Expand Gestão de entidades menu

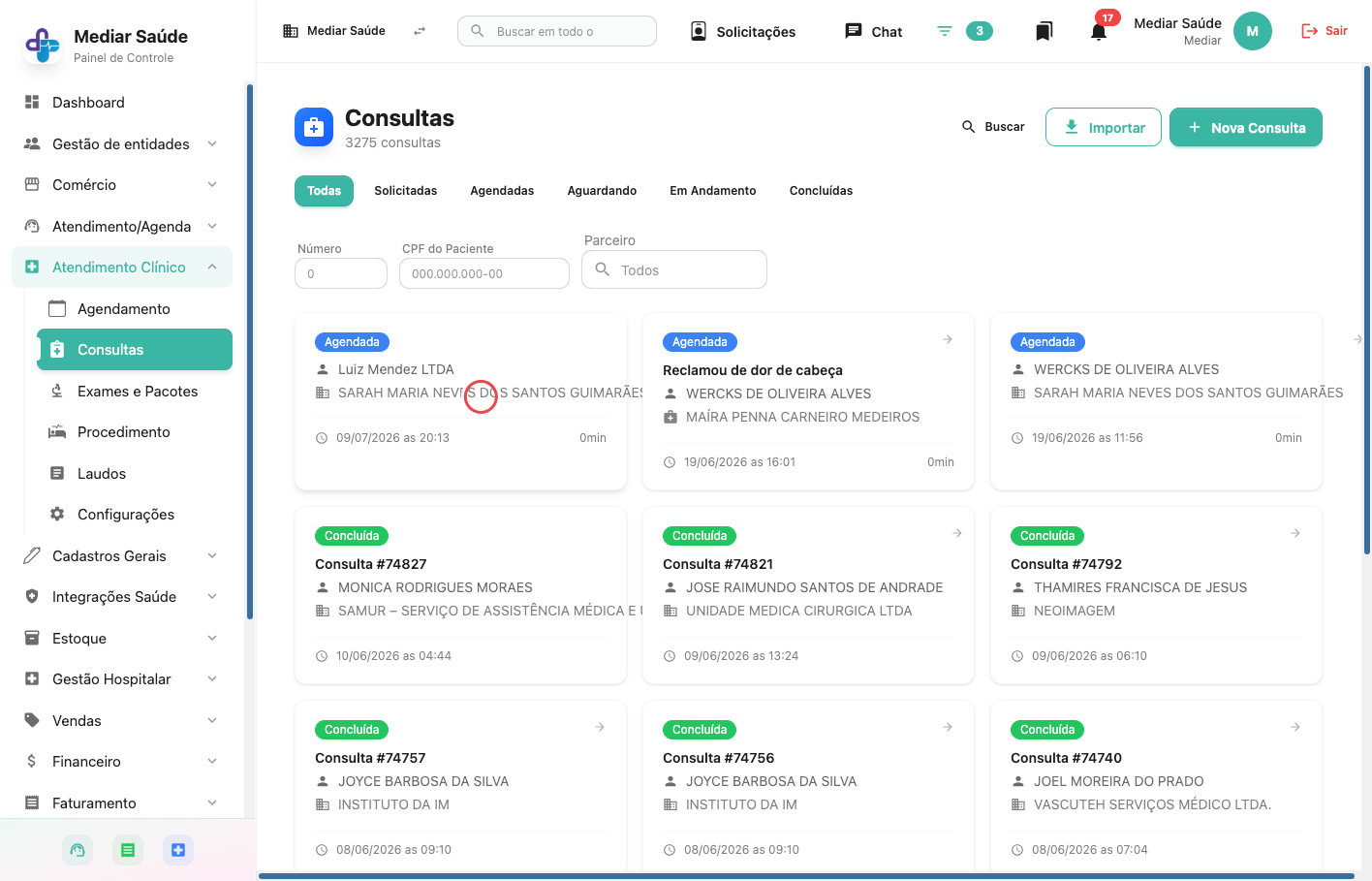pyautogui.click(x=122, y=144)
